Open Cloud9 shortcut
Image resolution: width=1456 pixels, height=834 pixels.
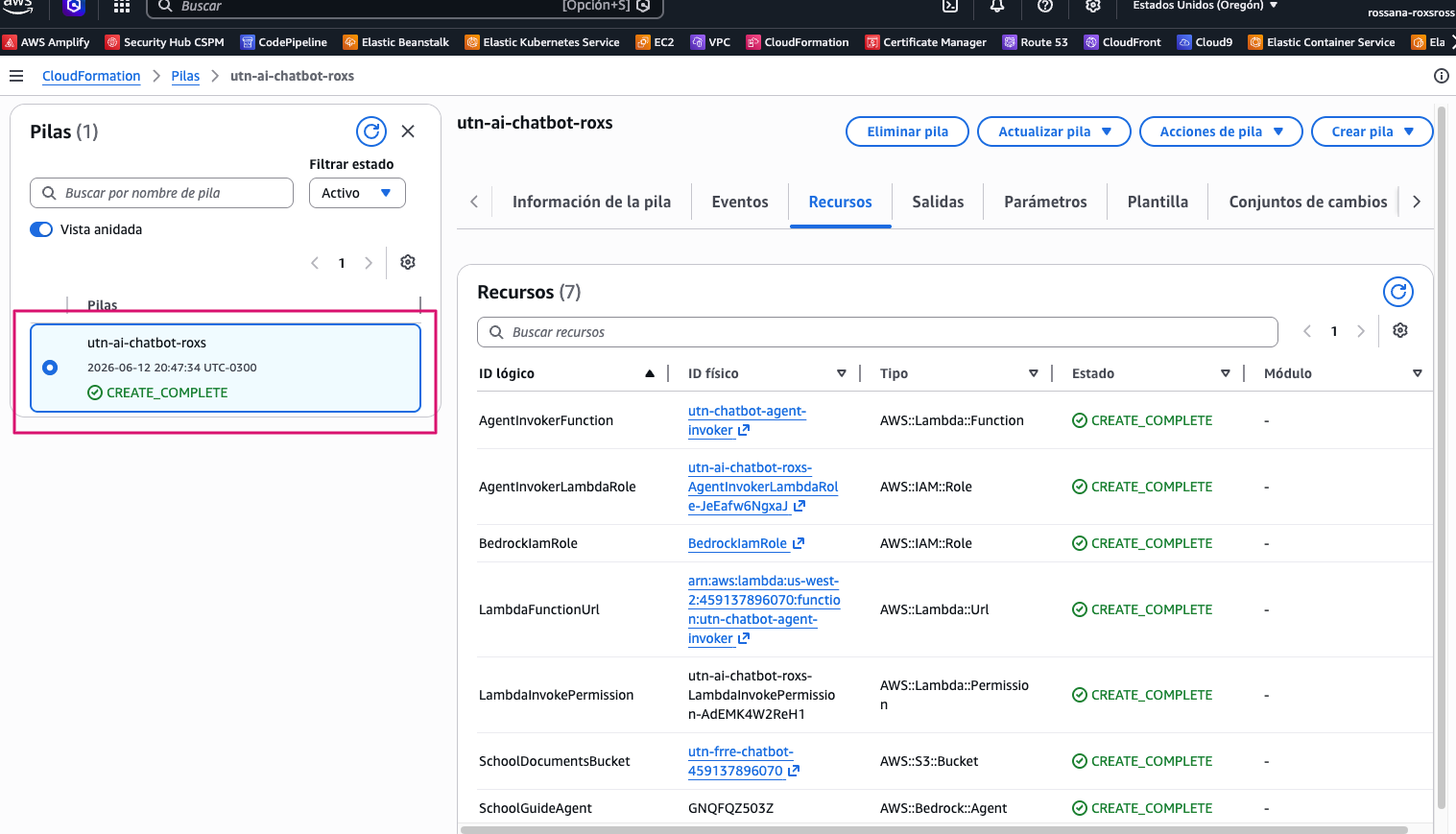pyautogui.click(x=1205, y=42)
